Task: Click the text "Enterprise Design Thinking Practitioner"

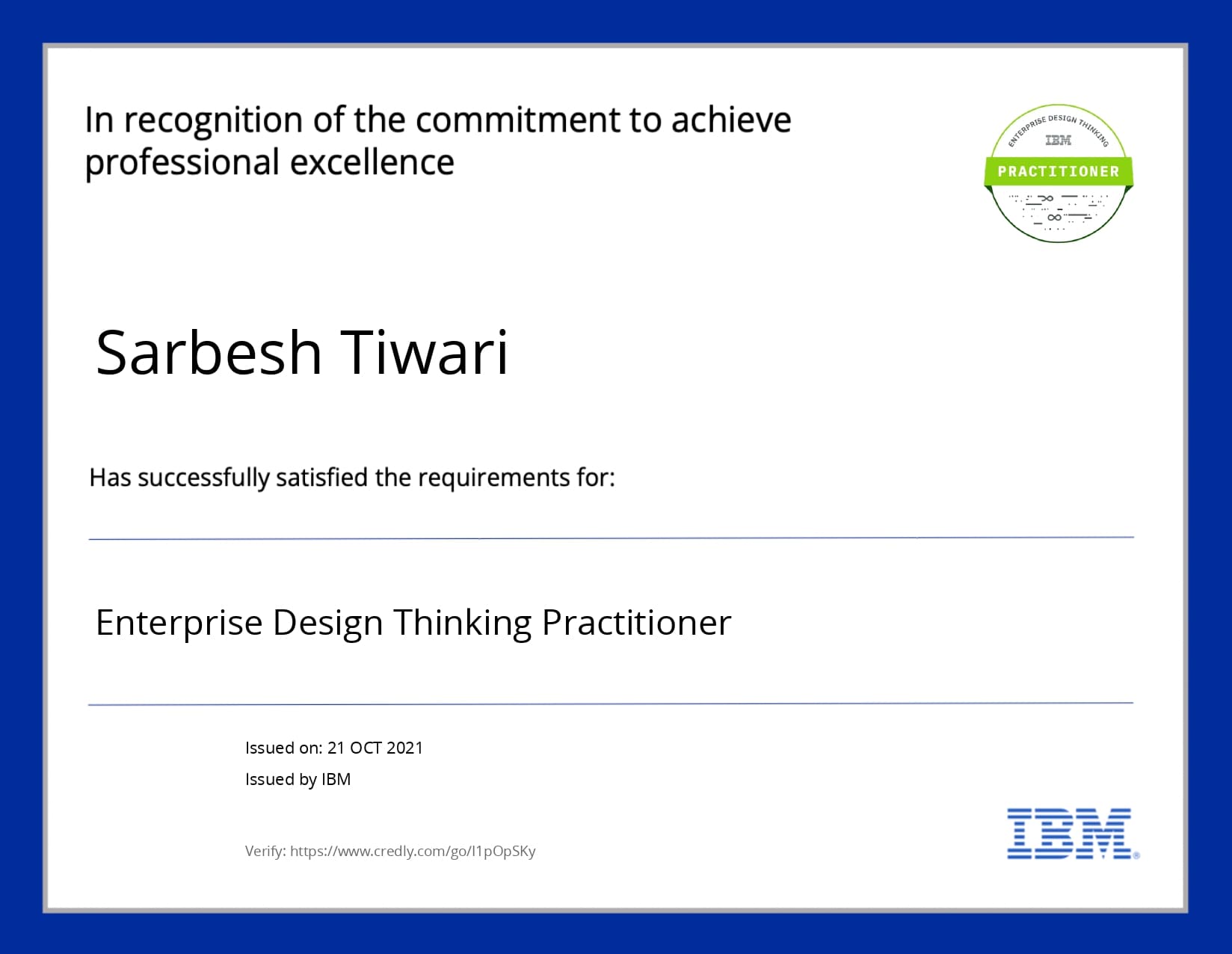Action: click(413, 623)
